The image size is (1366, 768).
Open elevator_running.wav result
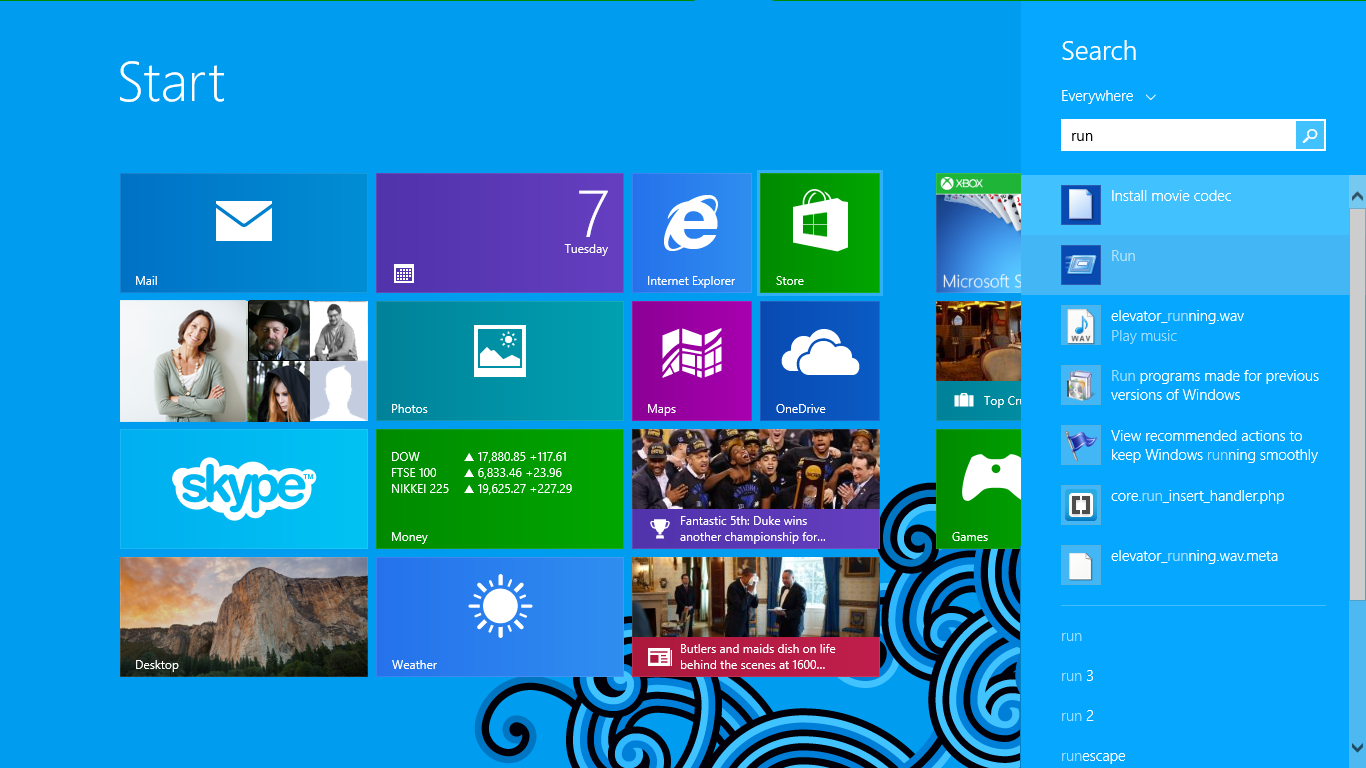[x=1185, y=325]
